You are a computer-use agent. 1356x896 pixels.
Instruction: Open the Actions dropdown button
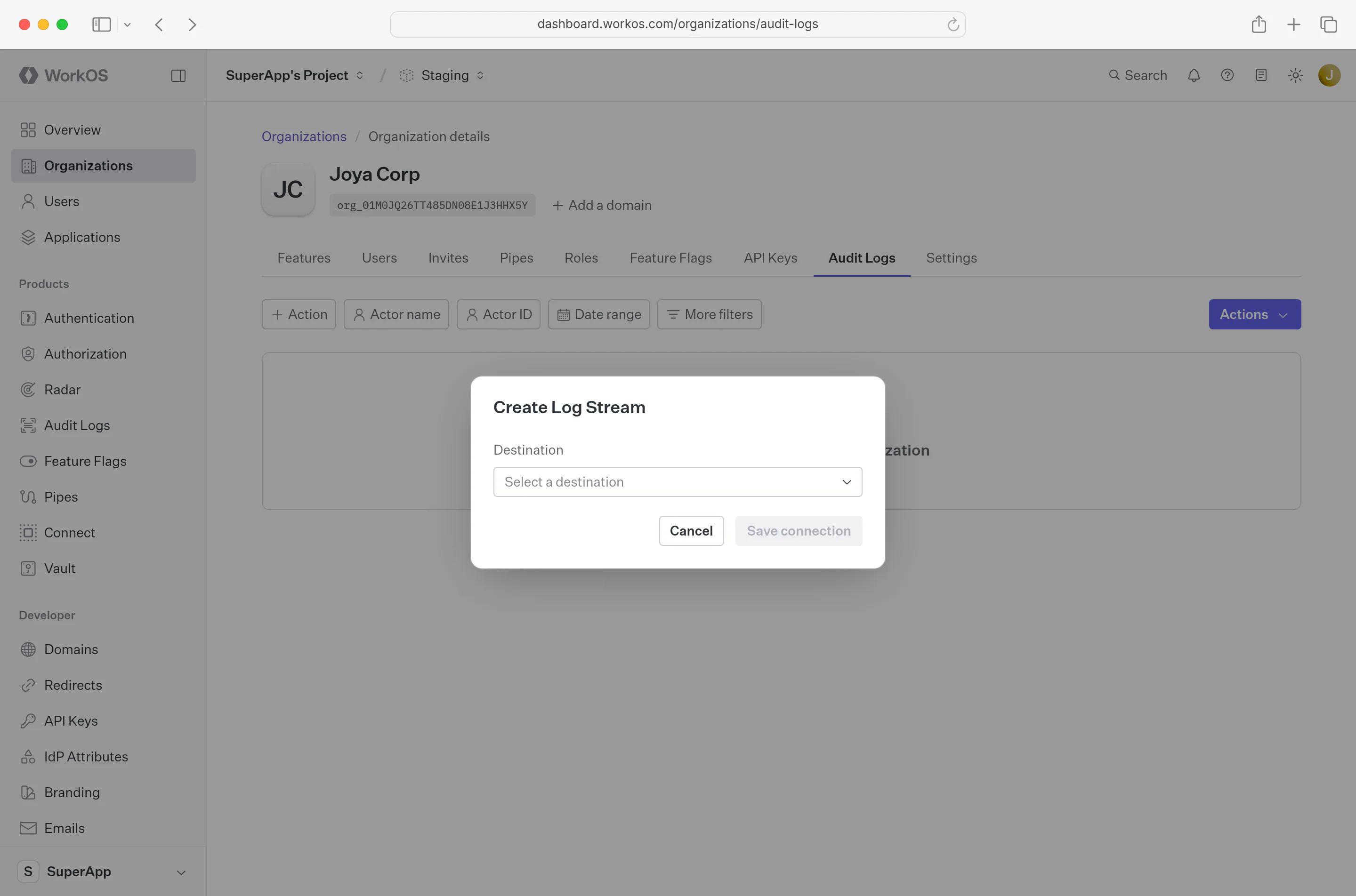pos(1255,314)
